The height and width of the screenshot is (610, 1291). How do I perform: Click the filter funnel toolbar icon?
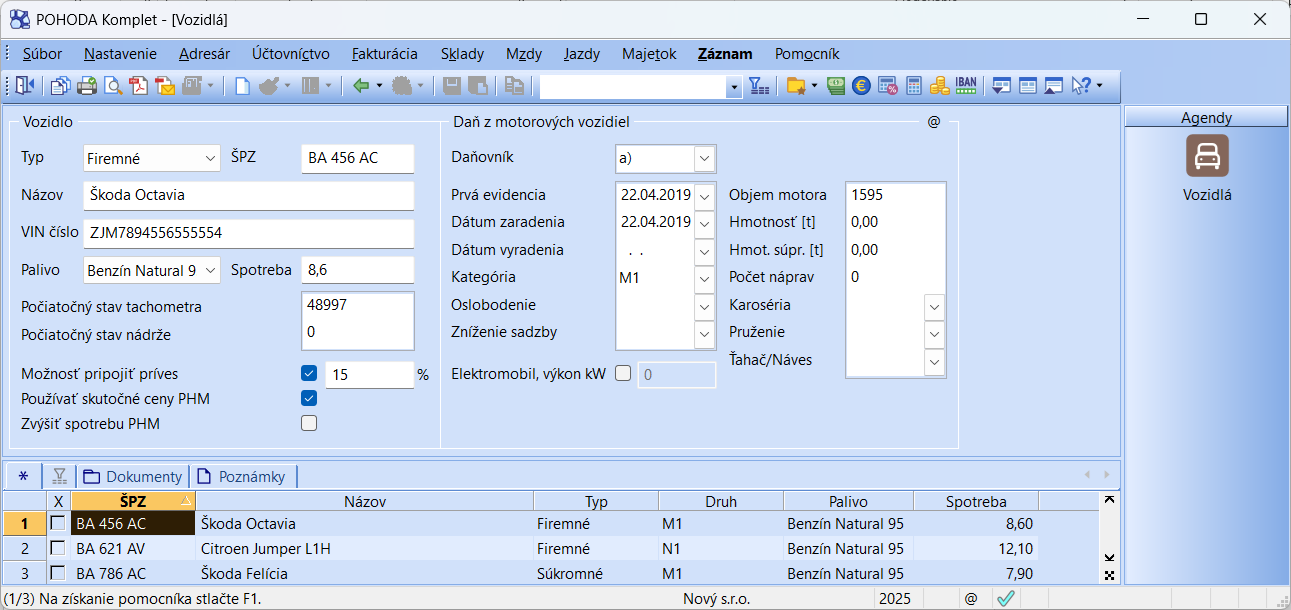(759, 86)
